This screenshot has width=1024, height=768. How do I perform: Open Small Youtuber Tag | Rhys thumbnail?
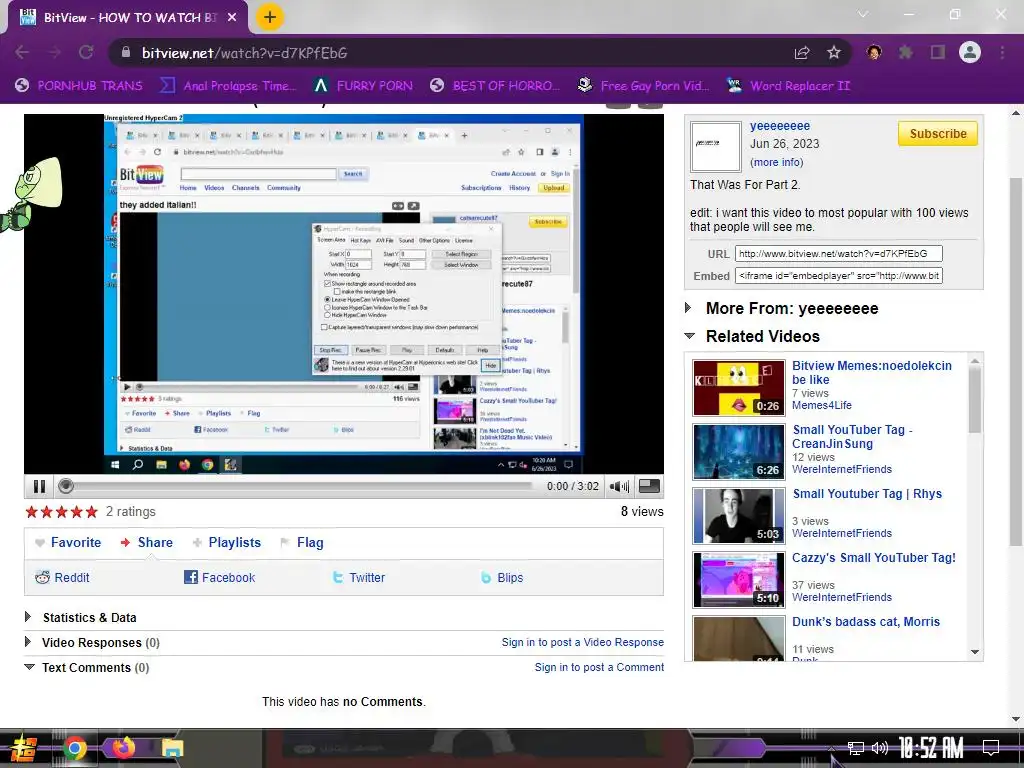(739, 516)
